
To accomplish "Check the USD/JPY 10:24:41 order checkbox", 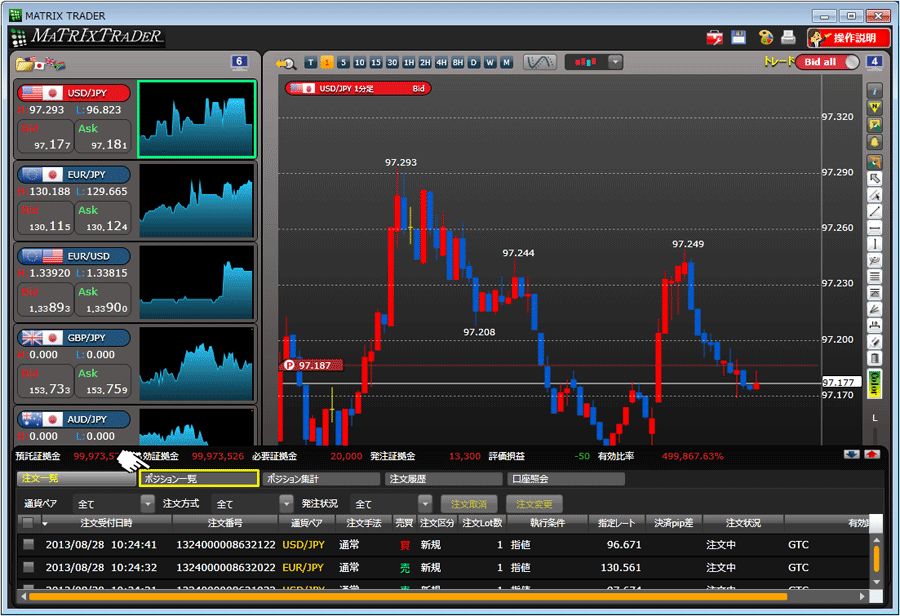I will point(28,544).
